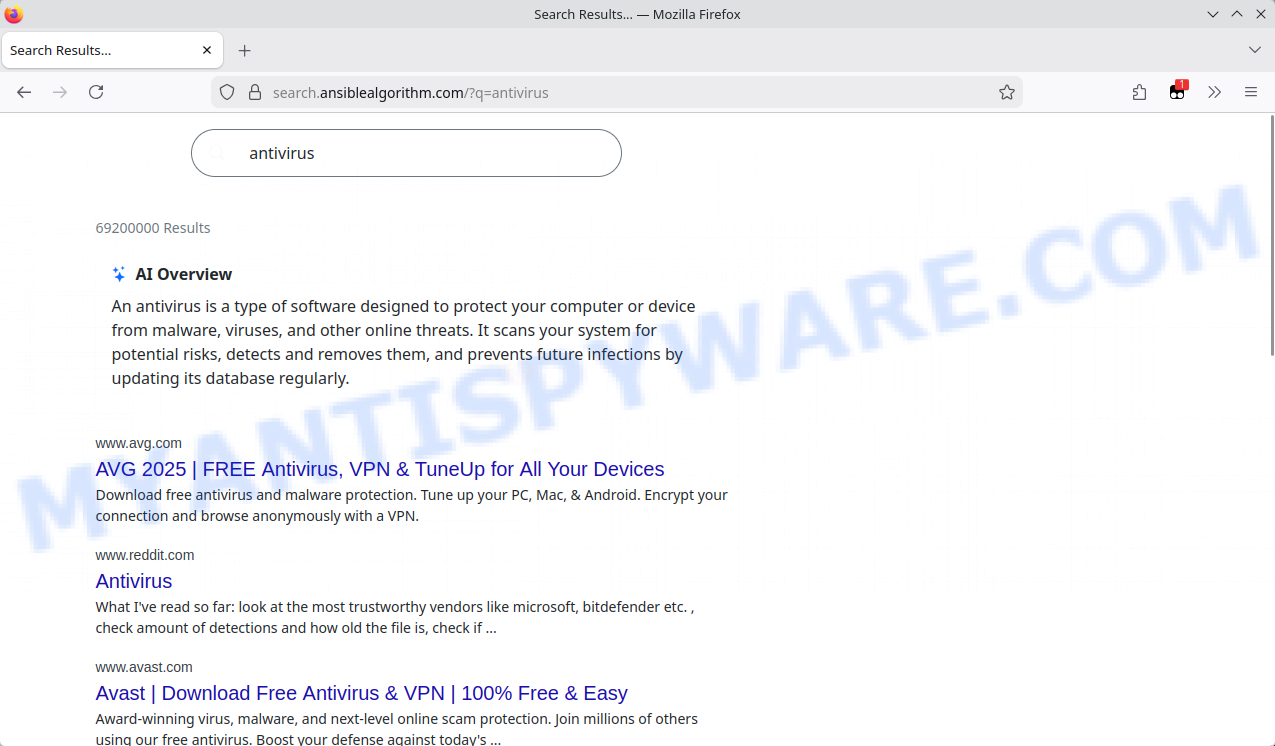This screenshot has height=746, width=1275.
Task: Open a new tab with plus button
Action: pyautogui.click(x=244, y=50)
